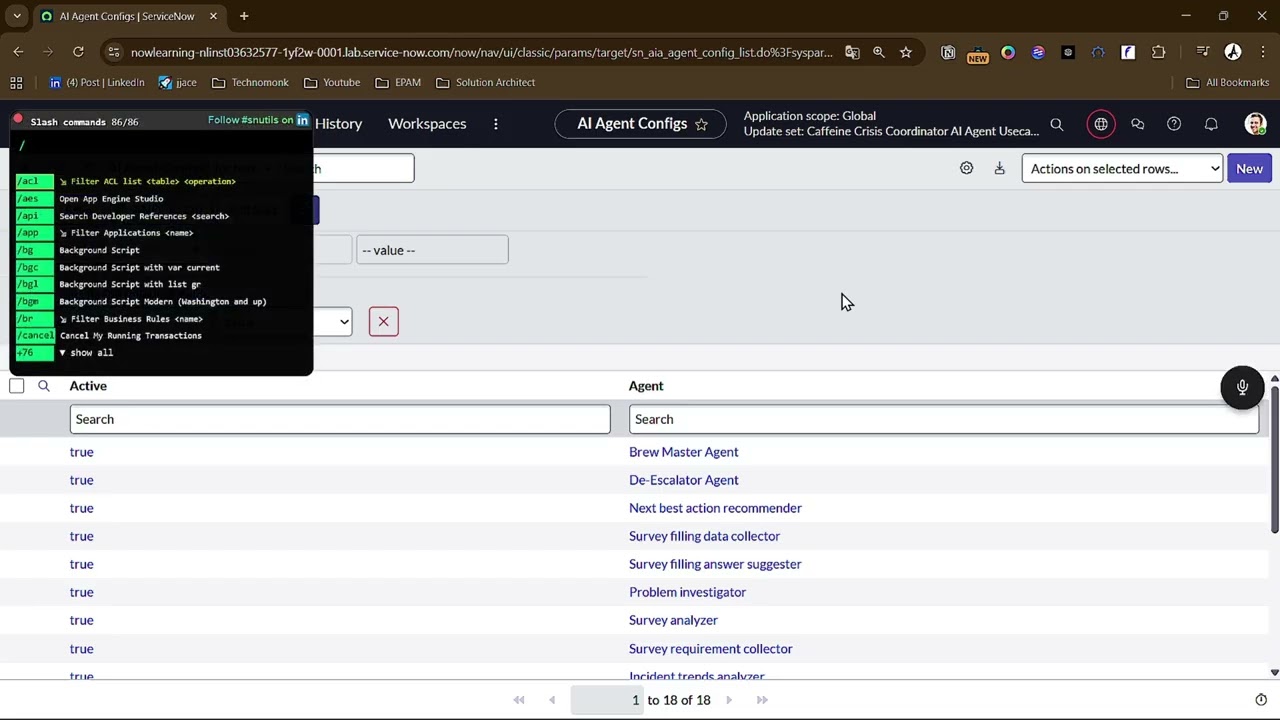Open the Workspaces menu

(427, 124)
